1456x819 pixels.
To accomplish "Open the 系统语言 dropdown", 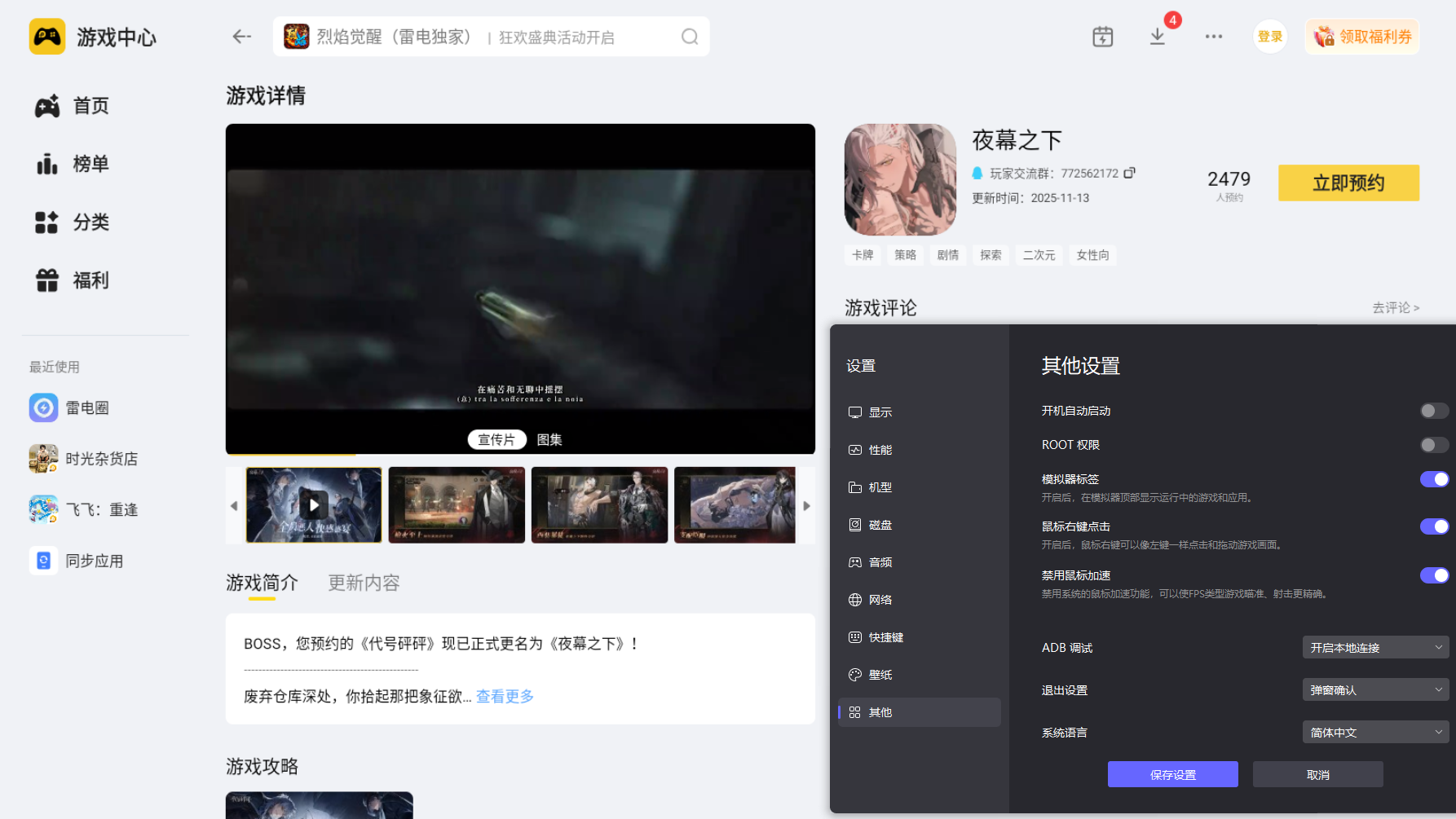I will coord(1374,732).
